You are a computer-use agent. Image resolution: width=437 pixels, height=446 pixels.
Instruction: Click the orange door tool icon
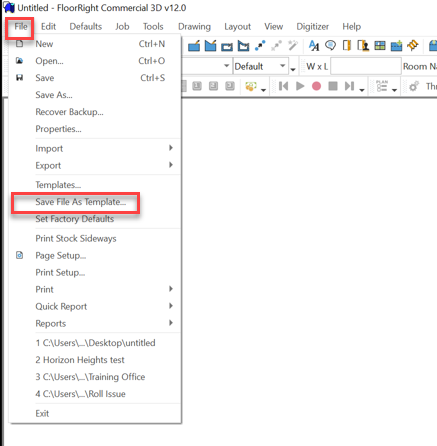pos(347,45)
